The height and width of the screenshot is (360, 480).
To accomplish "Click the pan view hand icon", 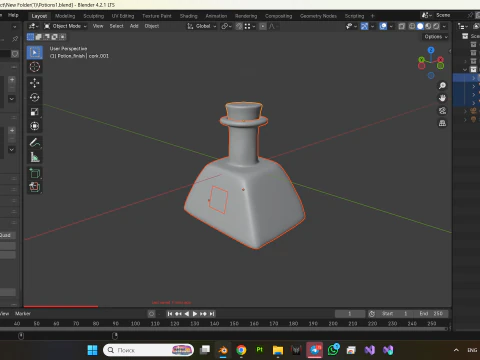I will pyautogui.click(x=442, y=98).
